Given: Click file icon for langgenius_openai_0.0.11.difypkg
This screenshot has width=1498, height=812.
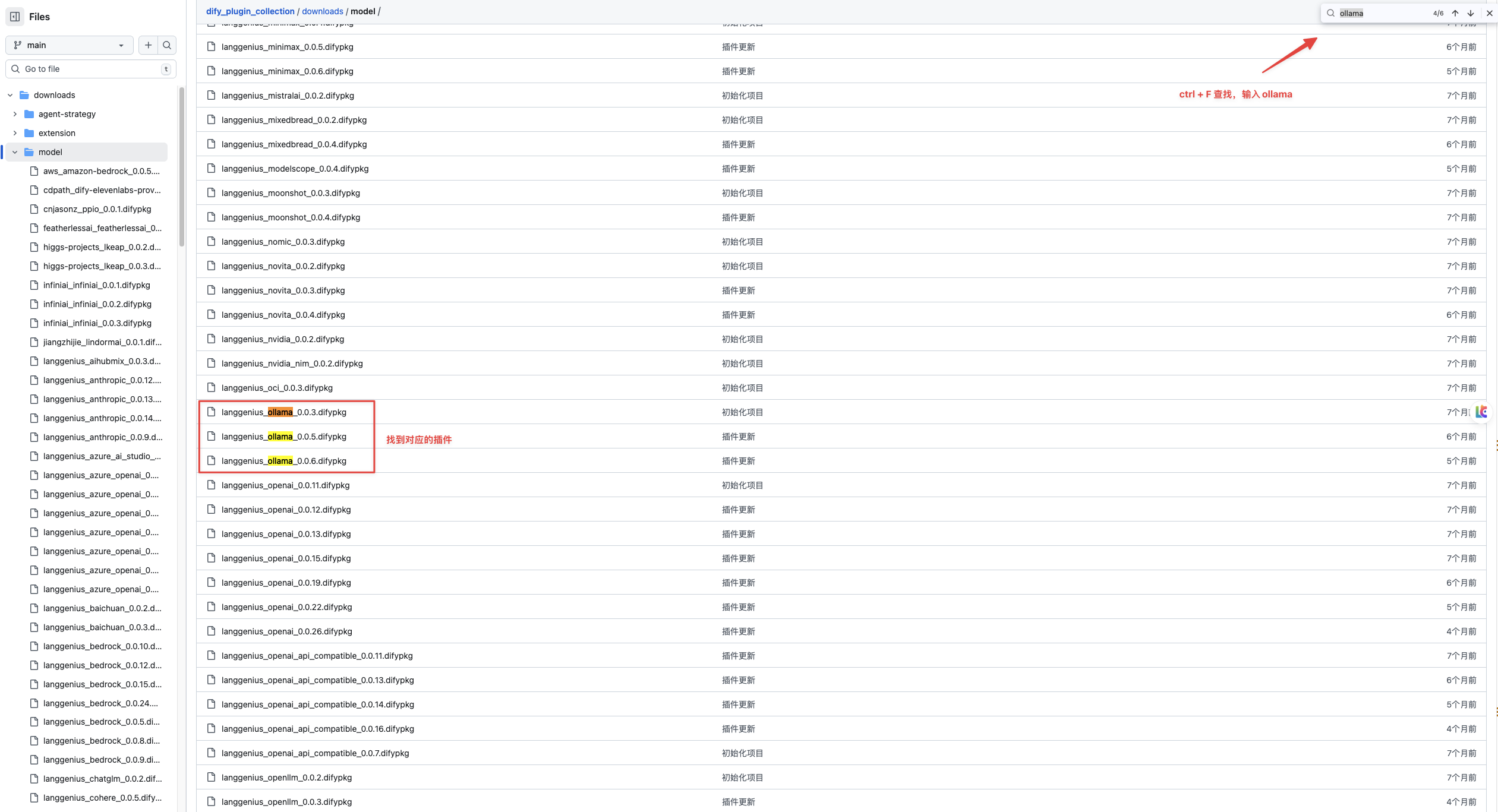Looking at the screenshot, I should (211, 485).
